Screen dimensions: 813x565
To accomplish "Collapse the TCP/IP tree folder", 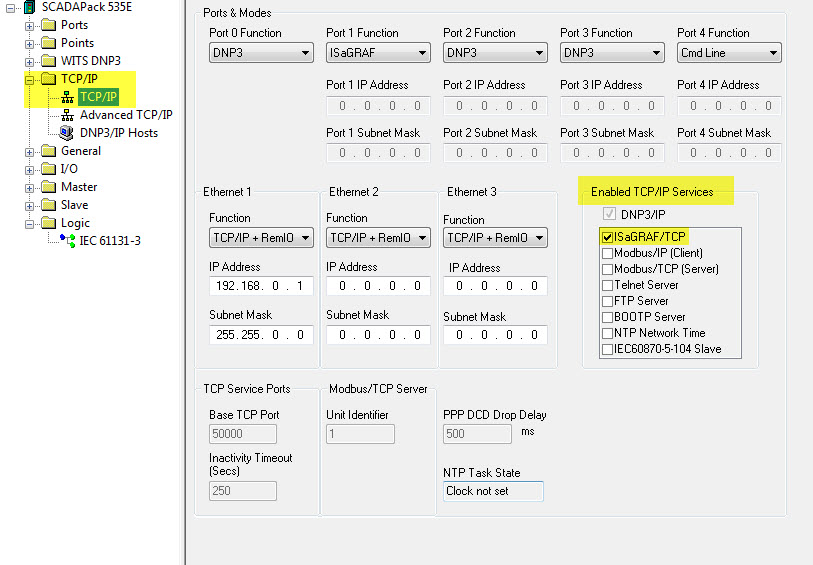I will 30,80.
